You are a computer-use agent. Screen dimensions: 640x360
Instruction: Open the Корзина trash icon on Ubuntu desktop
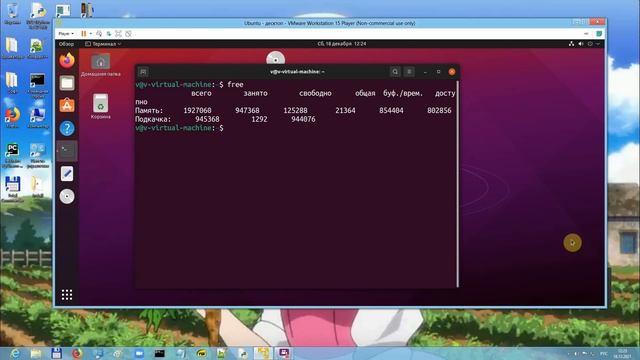(x=100, y=106)
